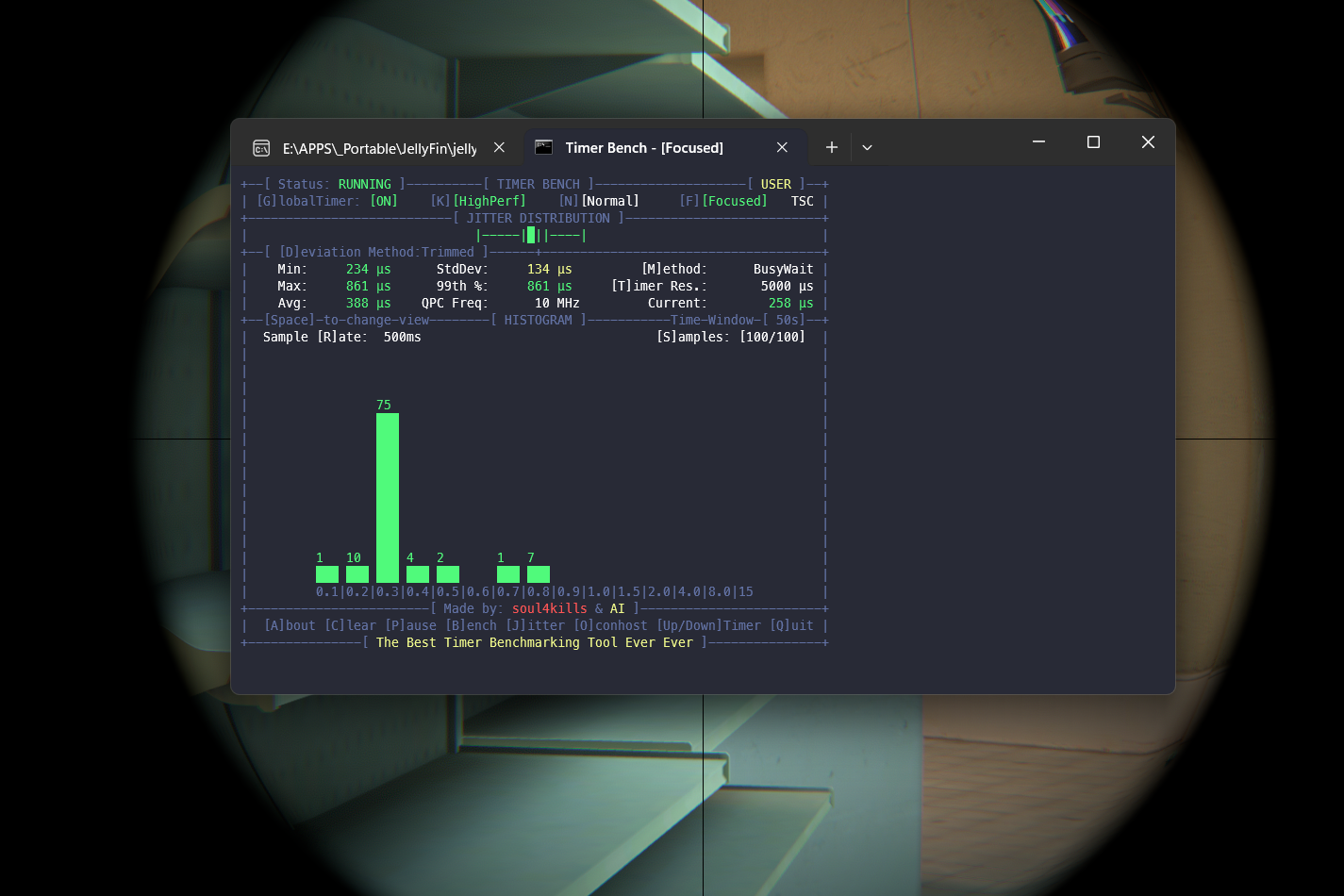Click the [T]imer Res. 5000 µs value
1344x896 pixels.
788,286
